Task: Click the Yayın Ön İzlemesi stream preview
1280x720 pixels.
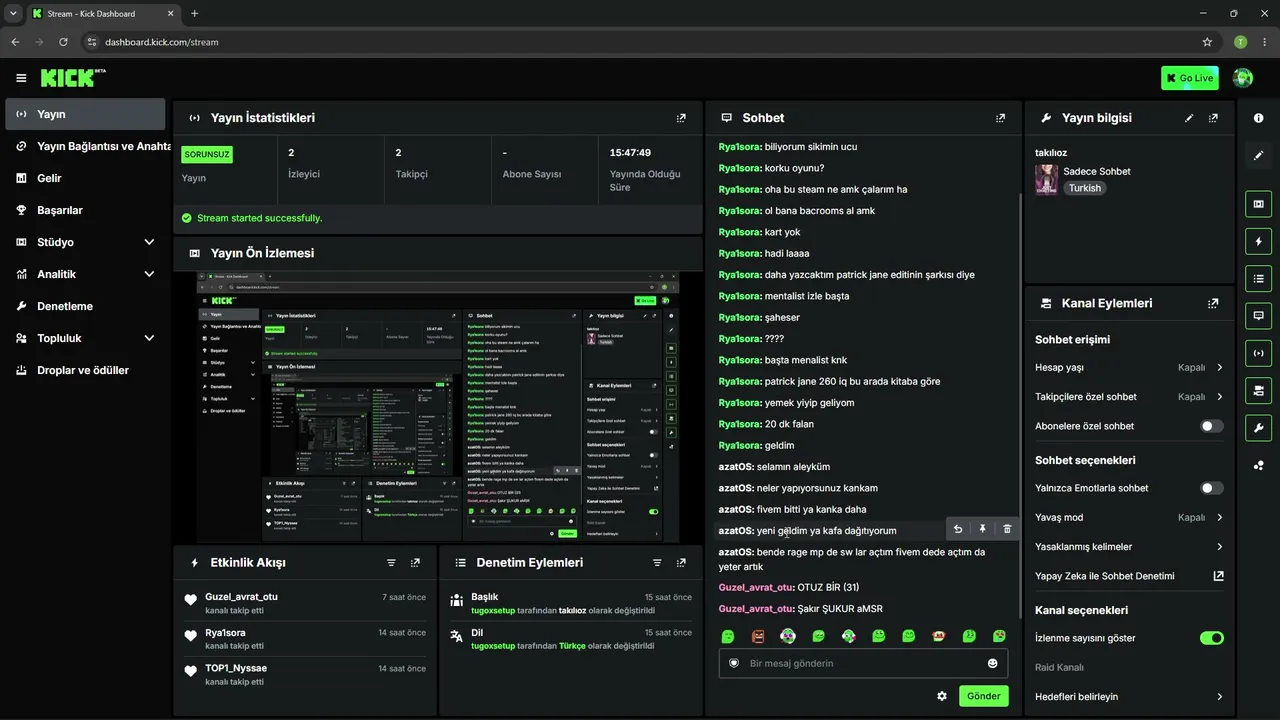Action: pos(437,408)
